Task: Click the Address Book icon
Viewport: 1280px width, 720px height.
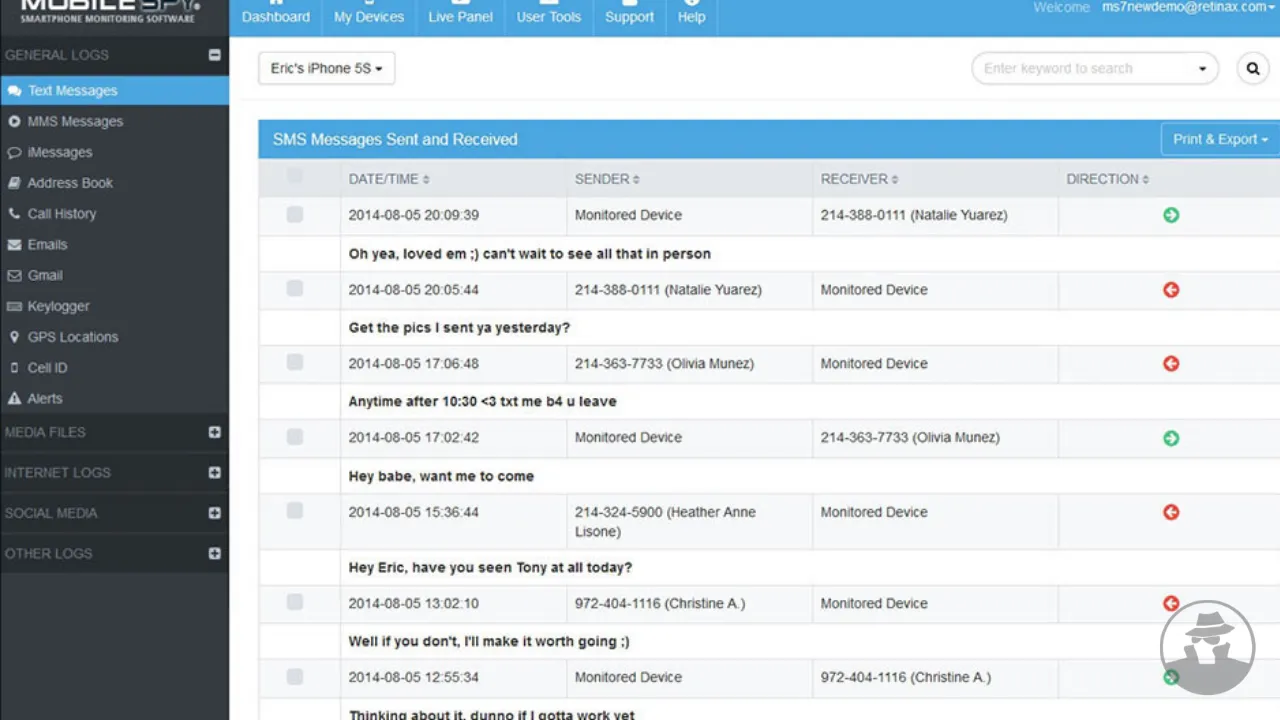Action: coord(14,183)
